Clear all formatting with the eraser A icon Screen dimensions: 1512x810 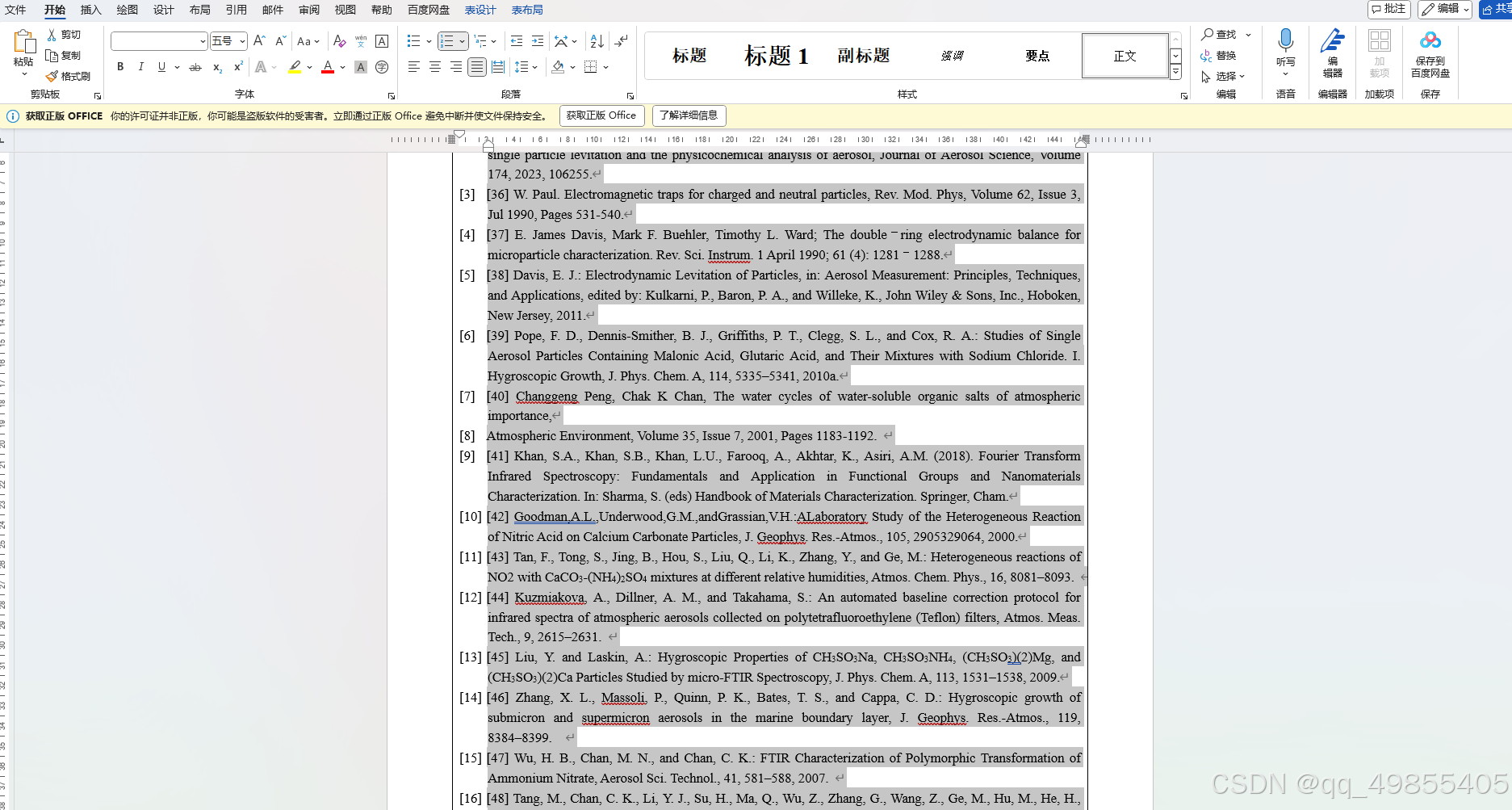[340, 41]
